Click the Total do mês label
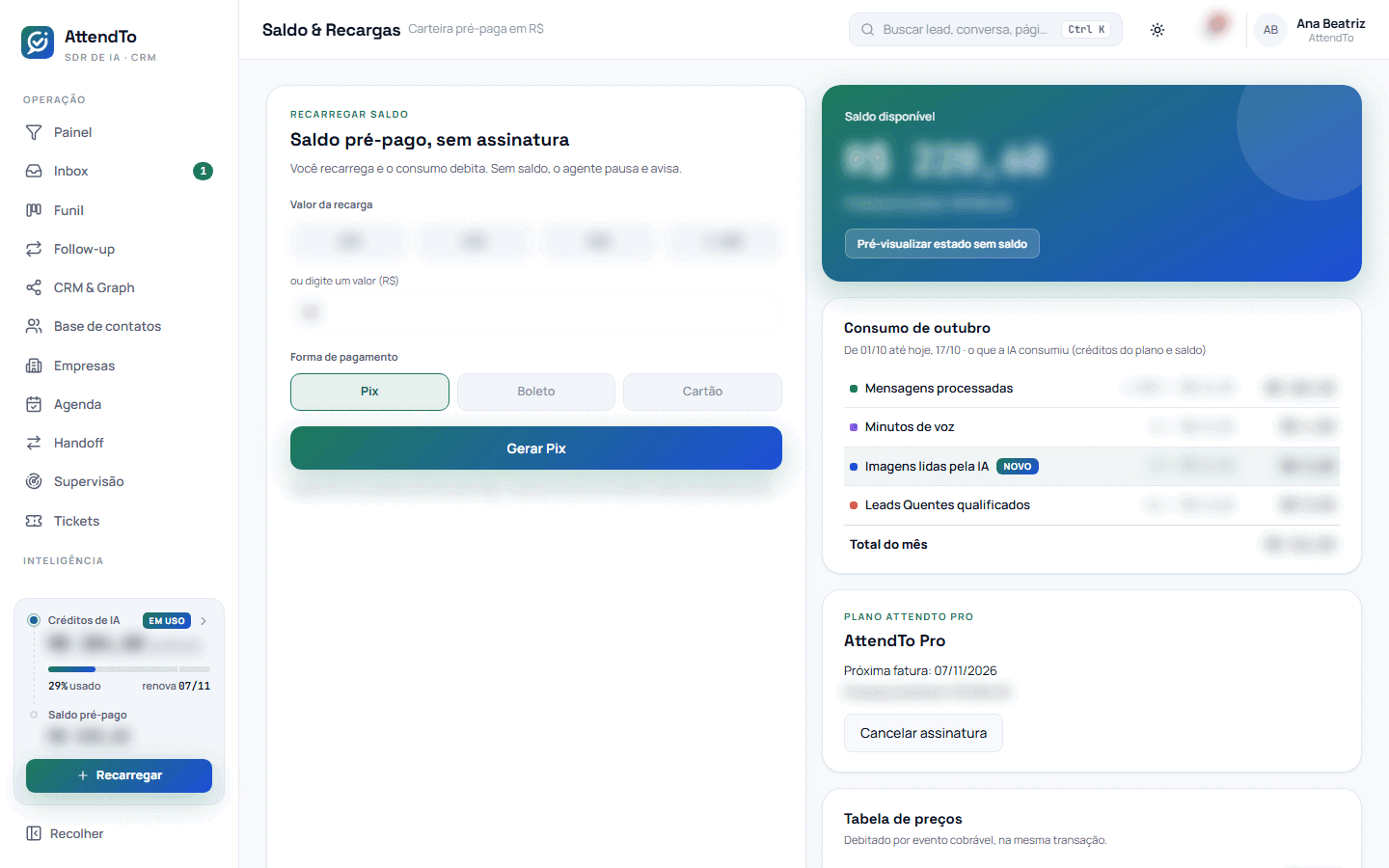 pyautogui.click(x=888, y=545)
